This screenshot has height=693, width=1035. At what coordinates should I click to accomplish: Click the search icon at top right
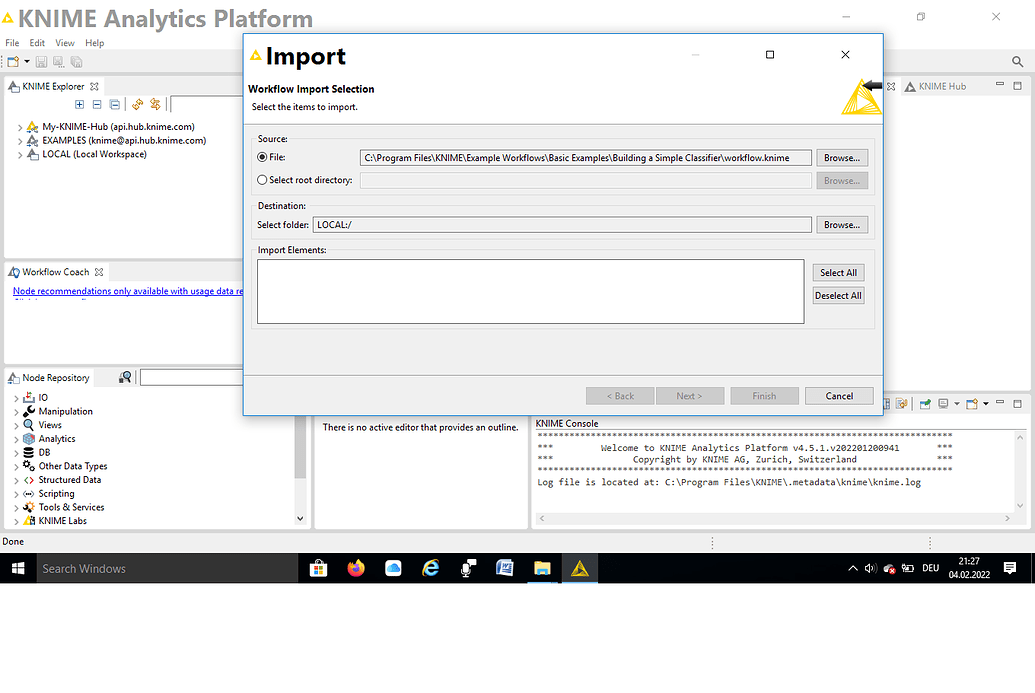tap(1018, 61)
